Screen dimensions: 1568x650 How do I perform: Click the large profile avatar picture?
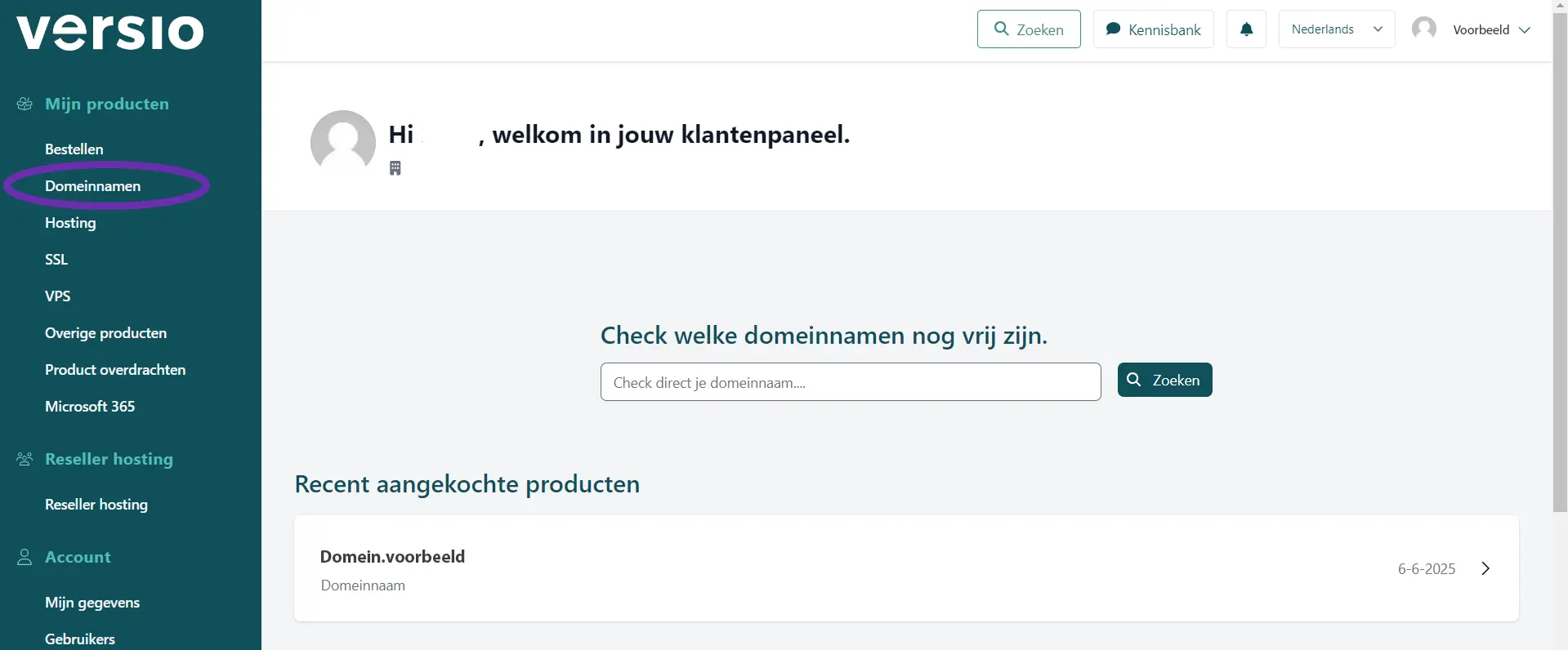(x=343, y=143)
